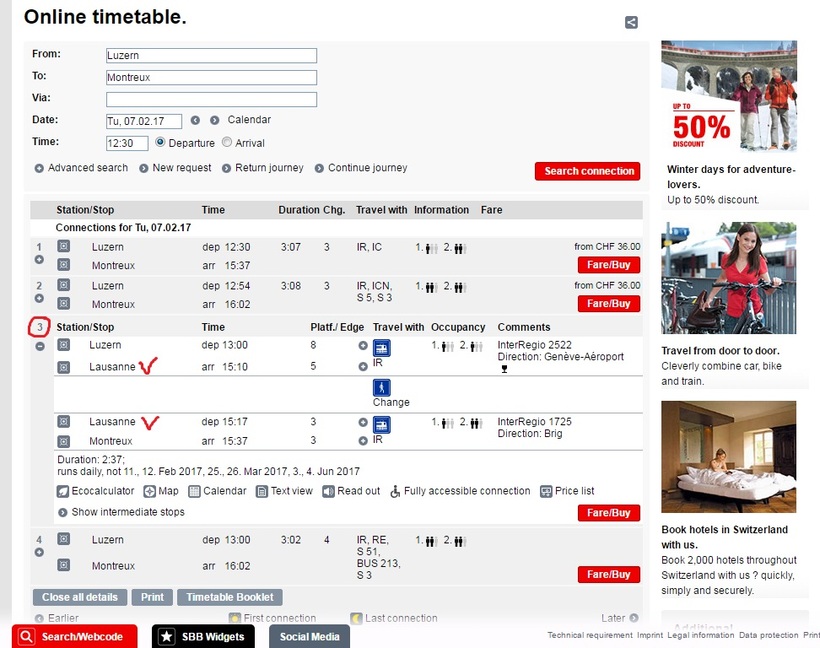Select the Departure radio button
Screen dimensions: 820x648
point(160,142)
